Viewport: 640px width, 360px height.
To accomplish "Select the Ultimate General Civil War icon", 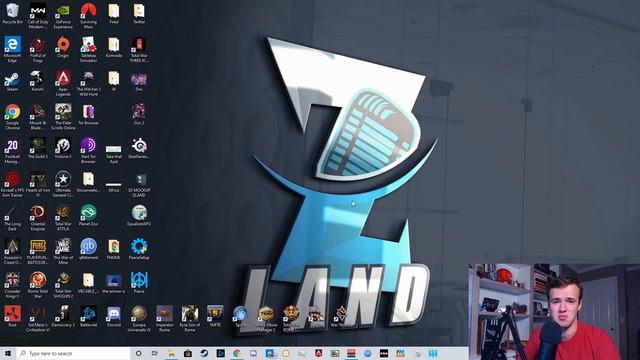I will coord(63,184).
